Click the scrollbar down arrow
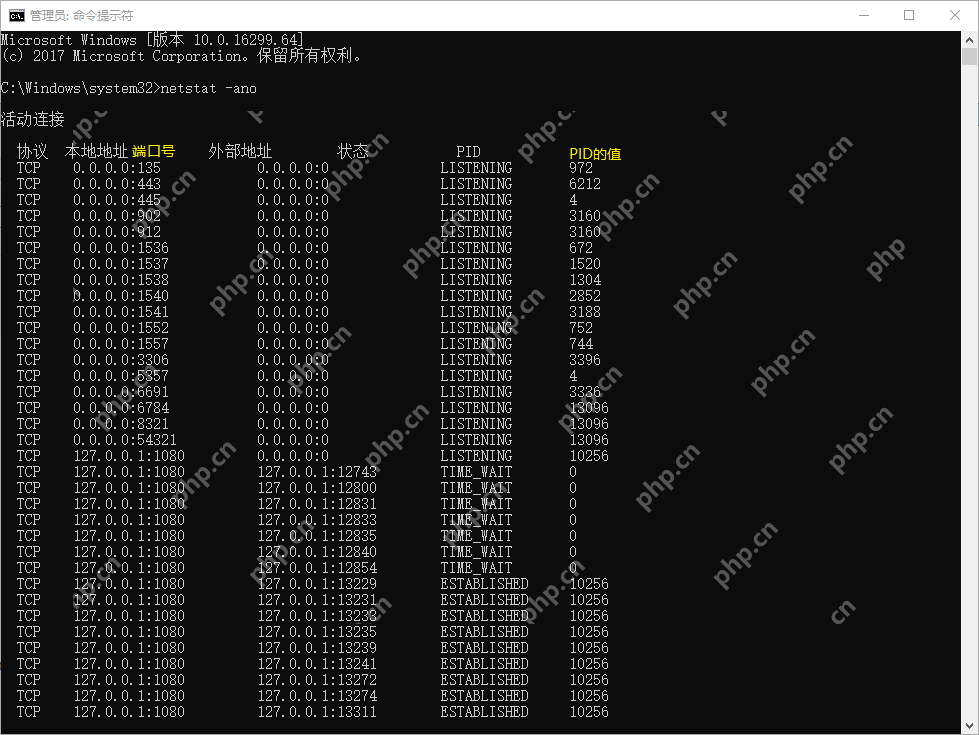 point(969,725)
